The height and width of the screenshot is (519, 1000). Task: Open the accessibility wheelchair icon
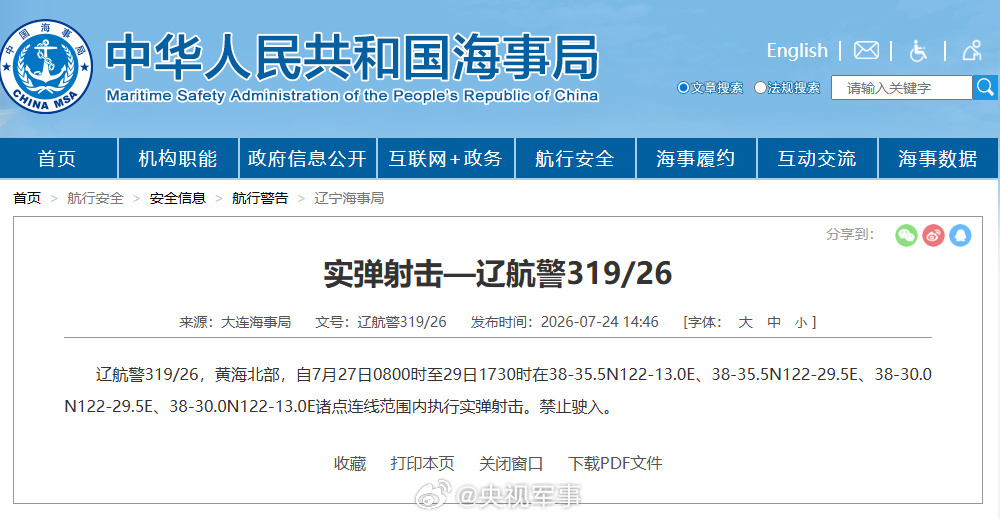pyautogui.click(x=918, y=50)
